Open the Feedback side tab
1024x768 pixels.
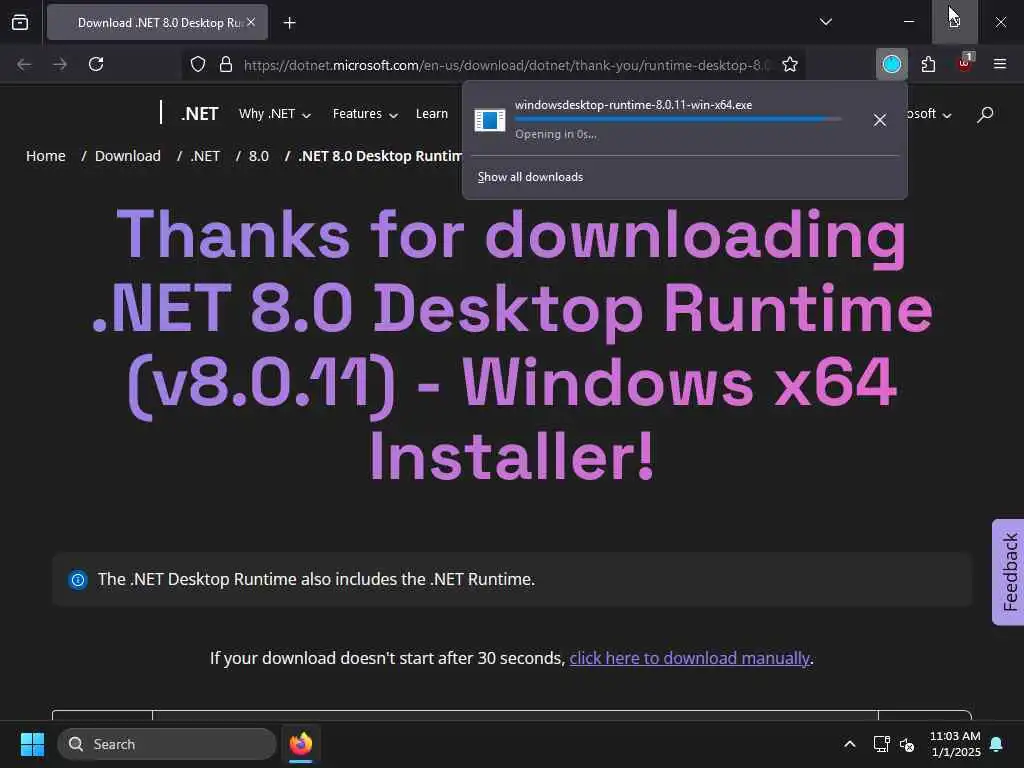pos(1009,572)
